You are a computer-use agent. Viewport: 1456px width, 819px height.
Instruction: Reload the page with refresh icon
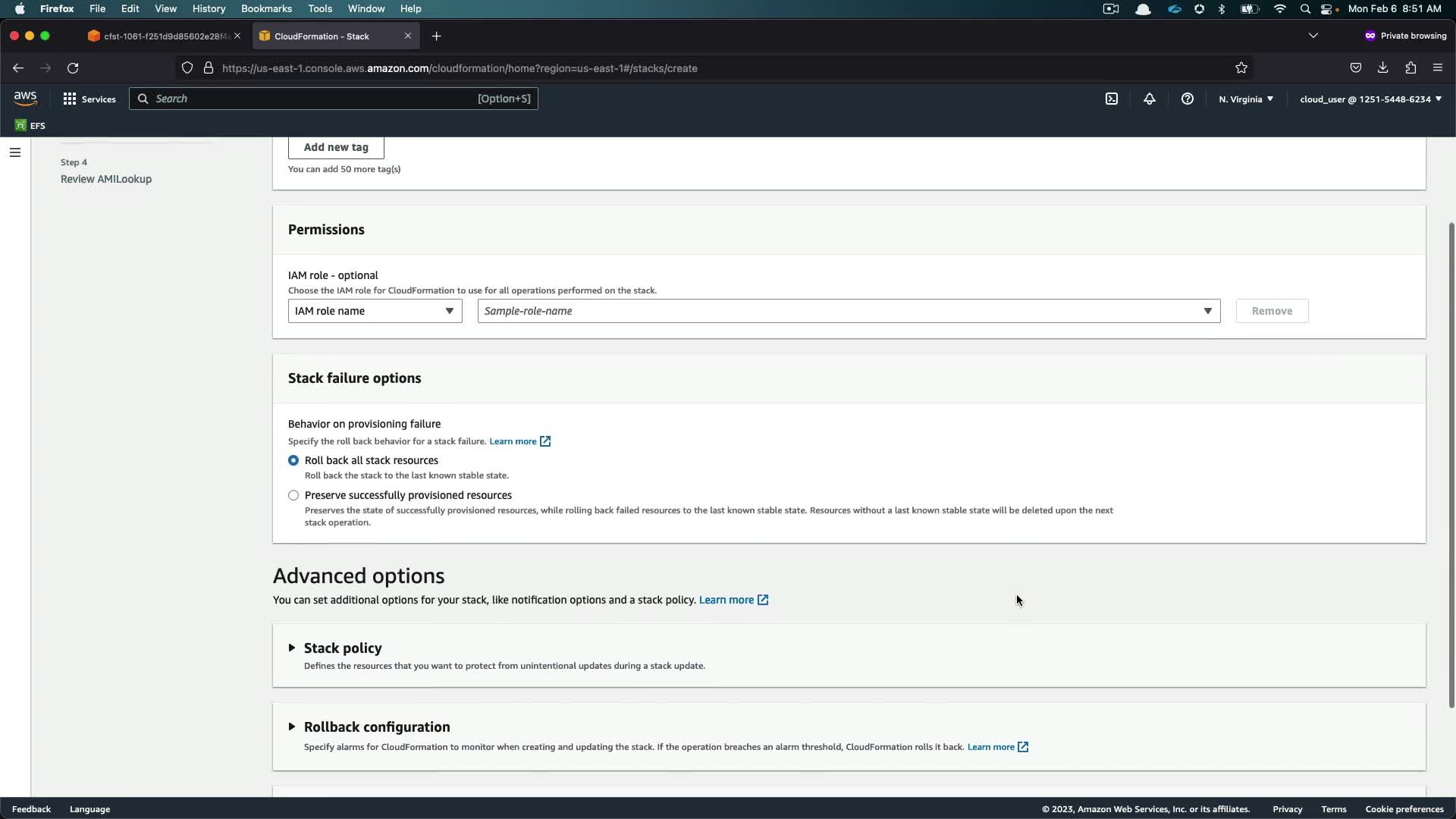click(x=73, y=68)
